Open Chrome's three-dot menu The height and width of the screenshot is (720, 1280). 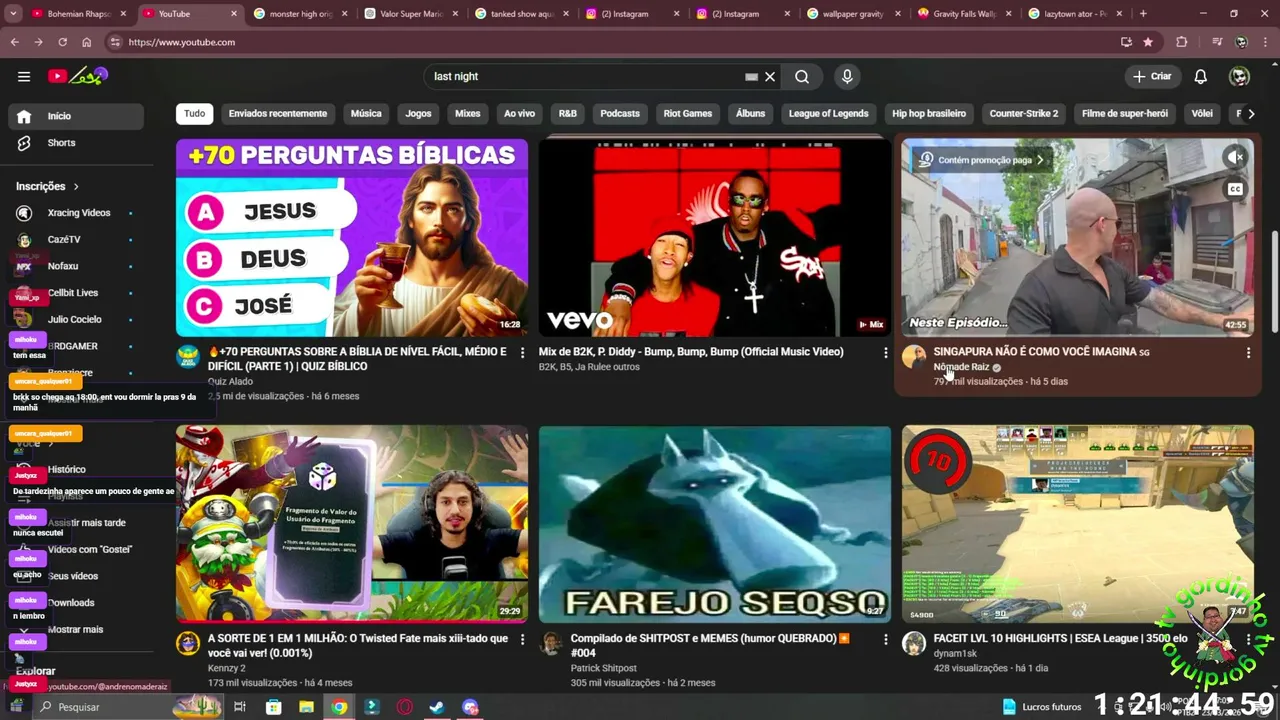1266,42
